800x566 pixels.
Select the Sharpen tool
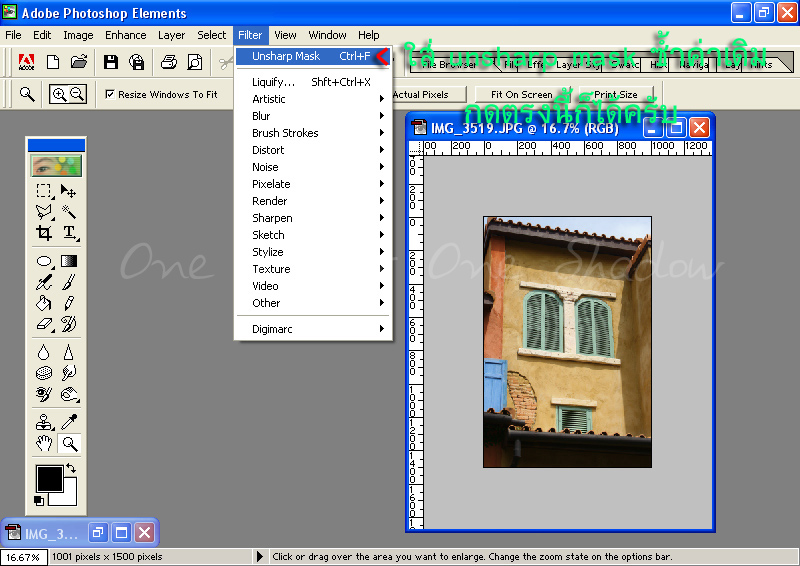[68, 352]
